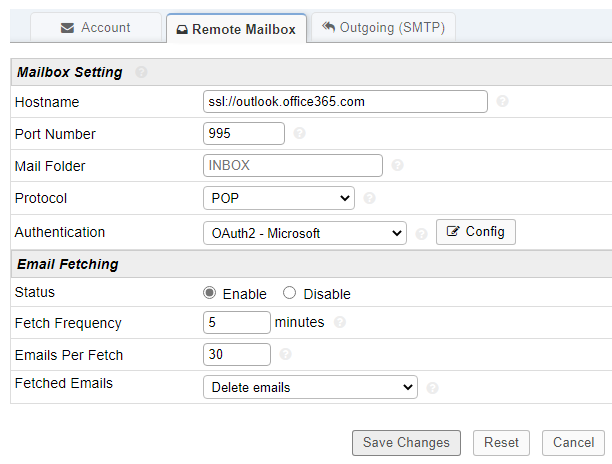Click help icon beside Emails Per Fetch
This screenshot has height=464, width=612.
point(286,354)
